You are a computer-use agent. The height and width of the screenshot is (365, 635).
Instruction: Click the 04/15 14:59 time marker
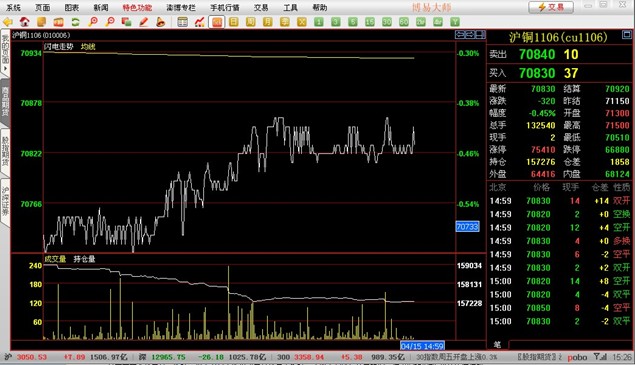coord(422,346)
